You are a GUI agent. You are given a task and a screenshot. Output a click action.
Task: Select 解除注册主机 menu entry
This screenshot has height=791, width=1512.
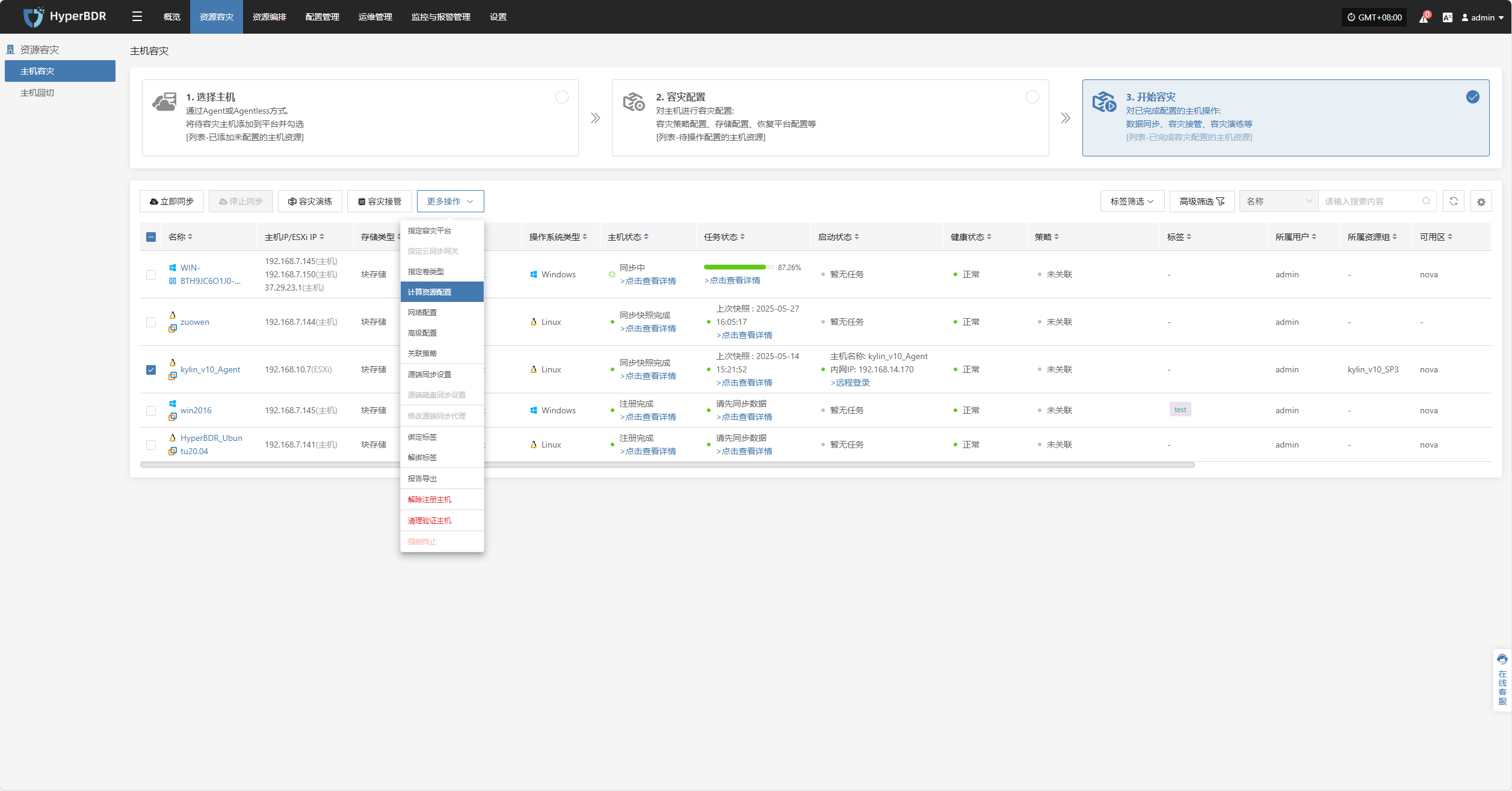(442, 500)
